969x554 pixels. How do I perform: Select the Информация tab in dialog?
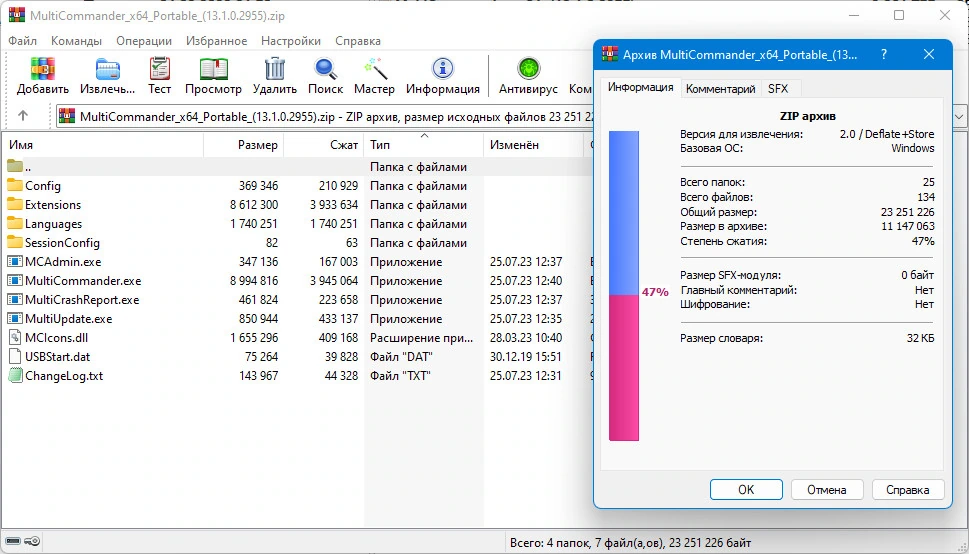[x=641, y=87]
